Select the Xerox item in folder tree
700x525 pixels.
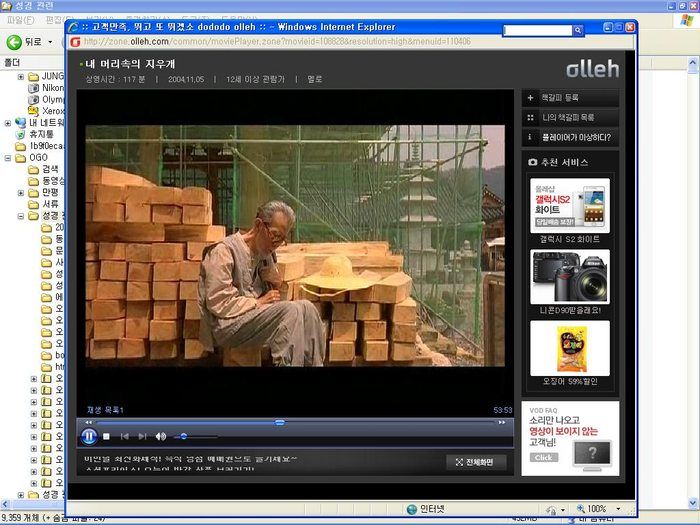pos(46,111)
